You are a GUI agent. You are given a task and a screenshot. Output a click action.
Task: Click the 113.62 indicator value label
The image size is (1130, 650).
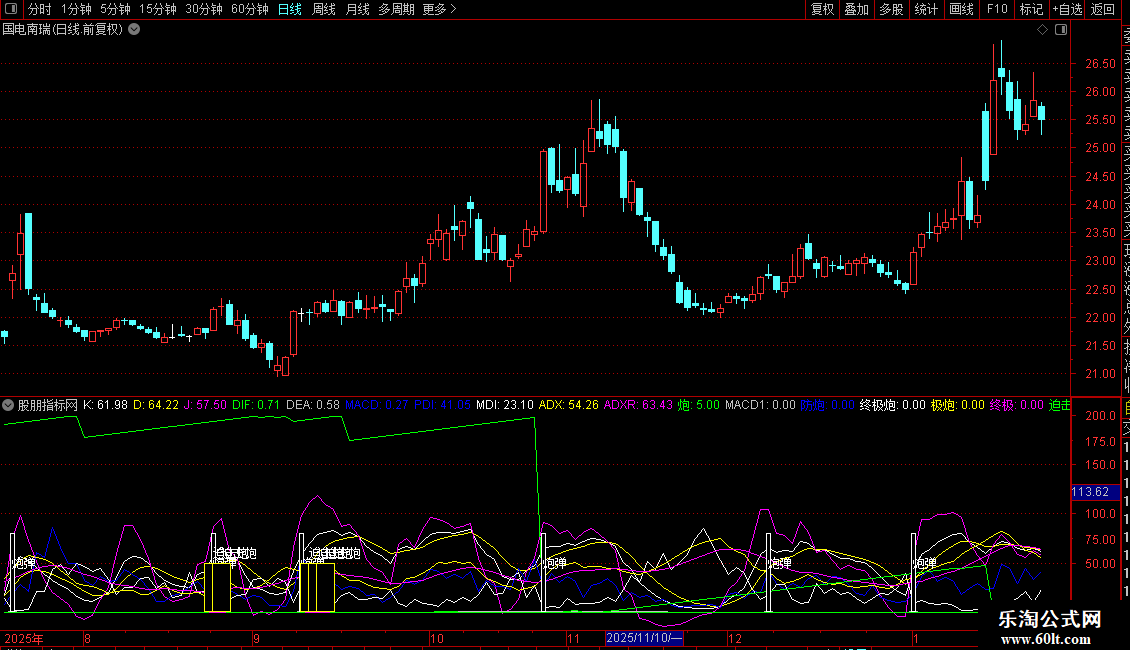(x=1090, y=492)
